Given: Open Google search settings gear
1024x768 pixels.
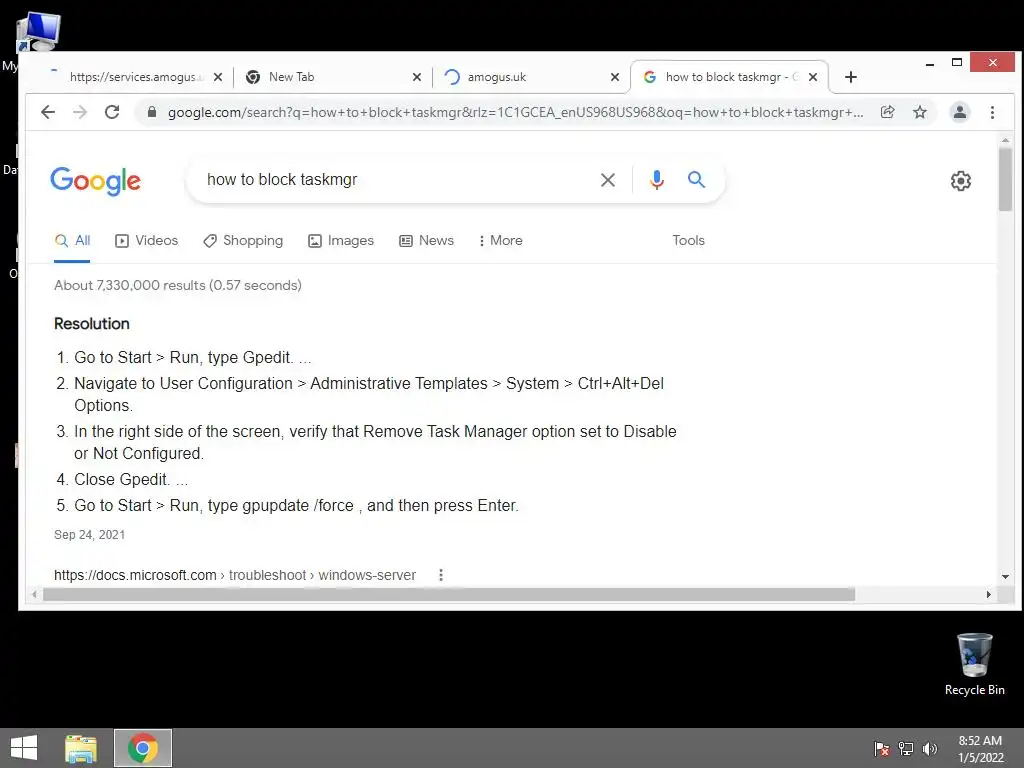Looking at the screenshot, I should 961,181.
